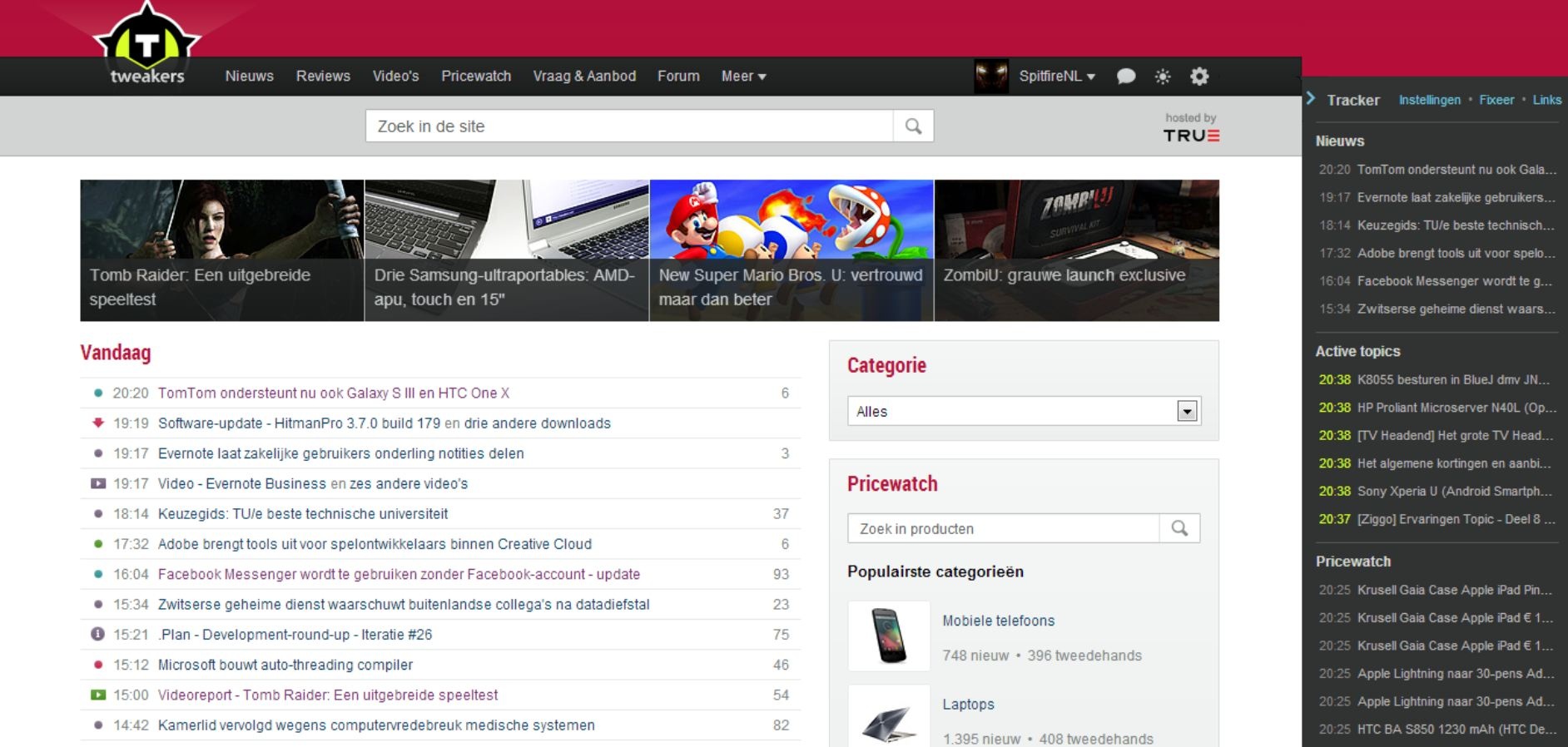
Task: Open the Categorie Alles combo box
Action: 1024,411
